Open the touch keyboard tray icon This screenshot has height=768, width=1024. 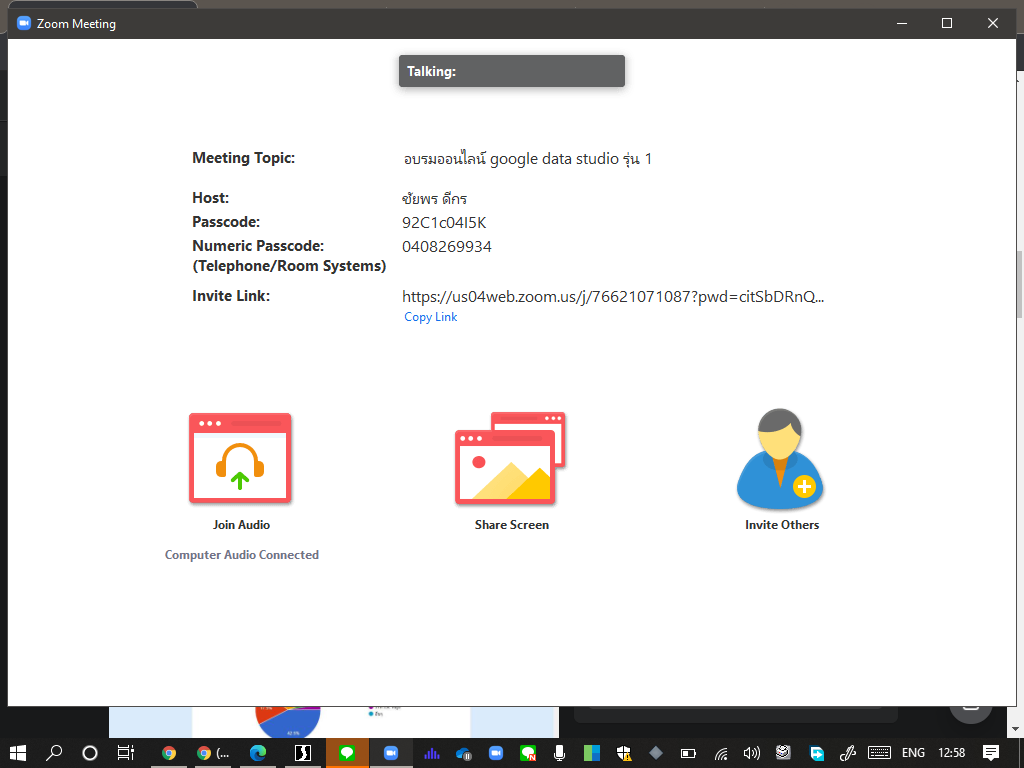[x=879, y=753]
